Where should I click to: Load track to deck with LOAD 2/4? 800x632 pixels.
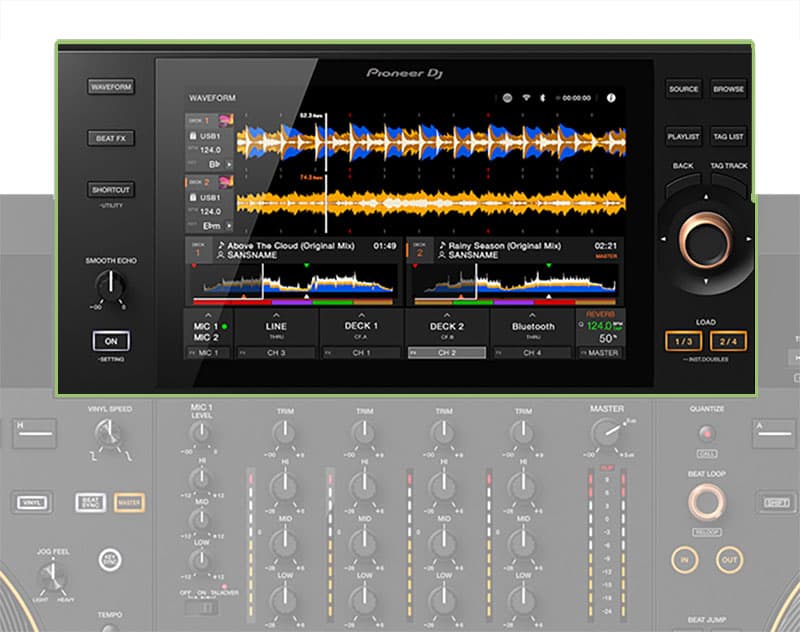pyautogui.click(x=729, y=341)
